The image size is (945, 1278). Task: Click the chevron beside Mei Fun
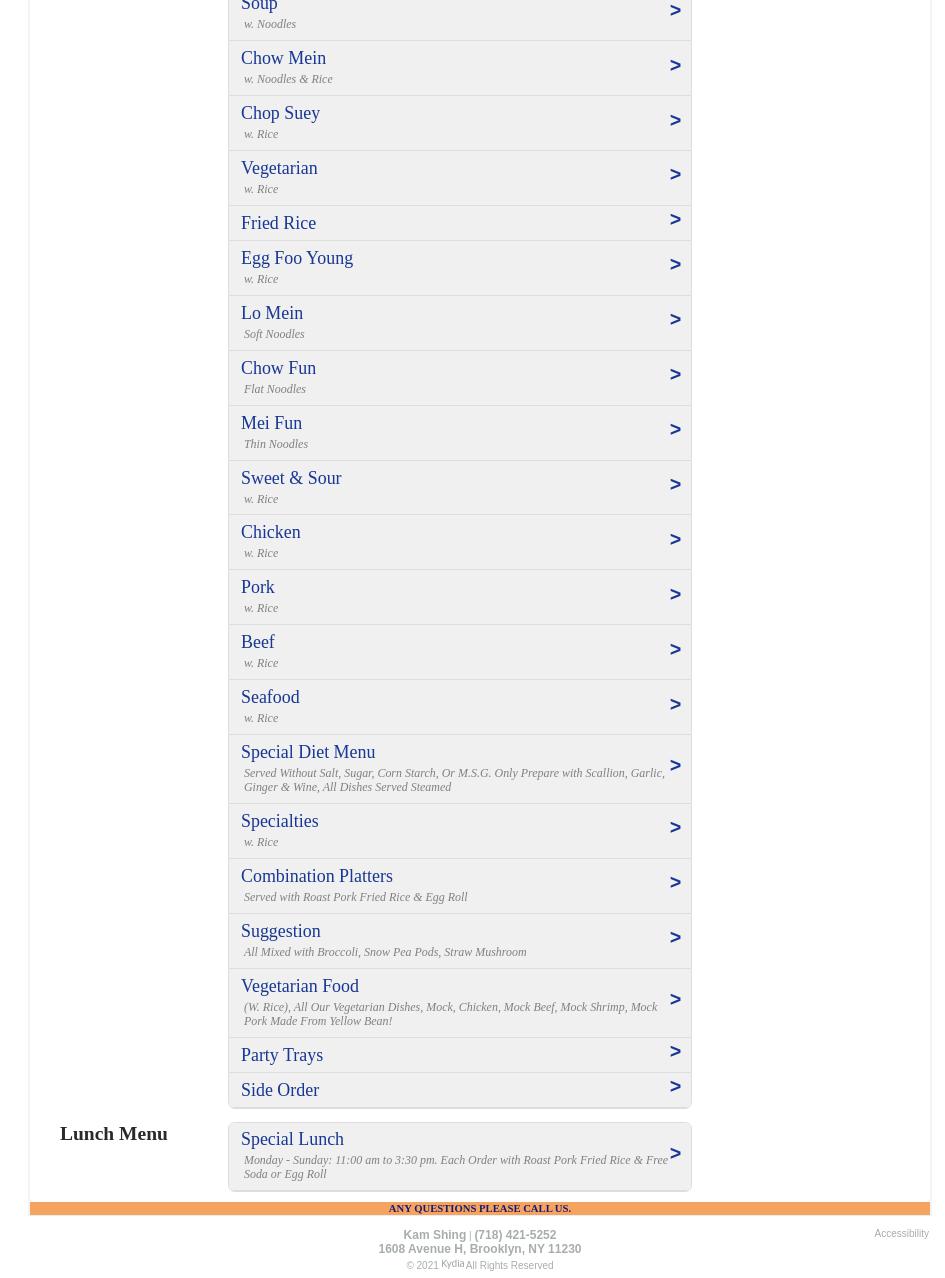675,429
